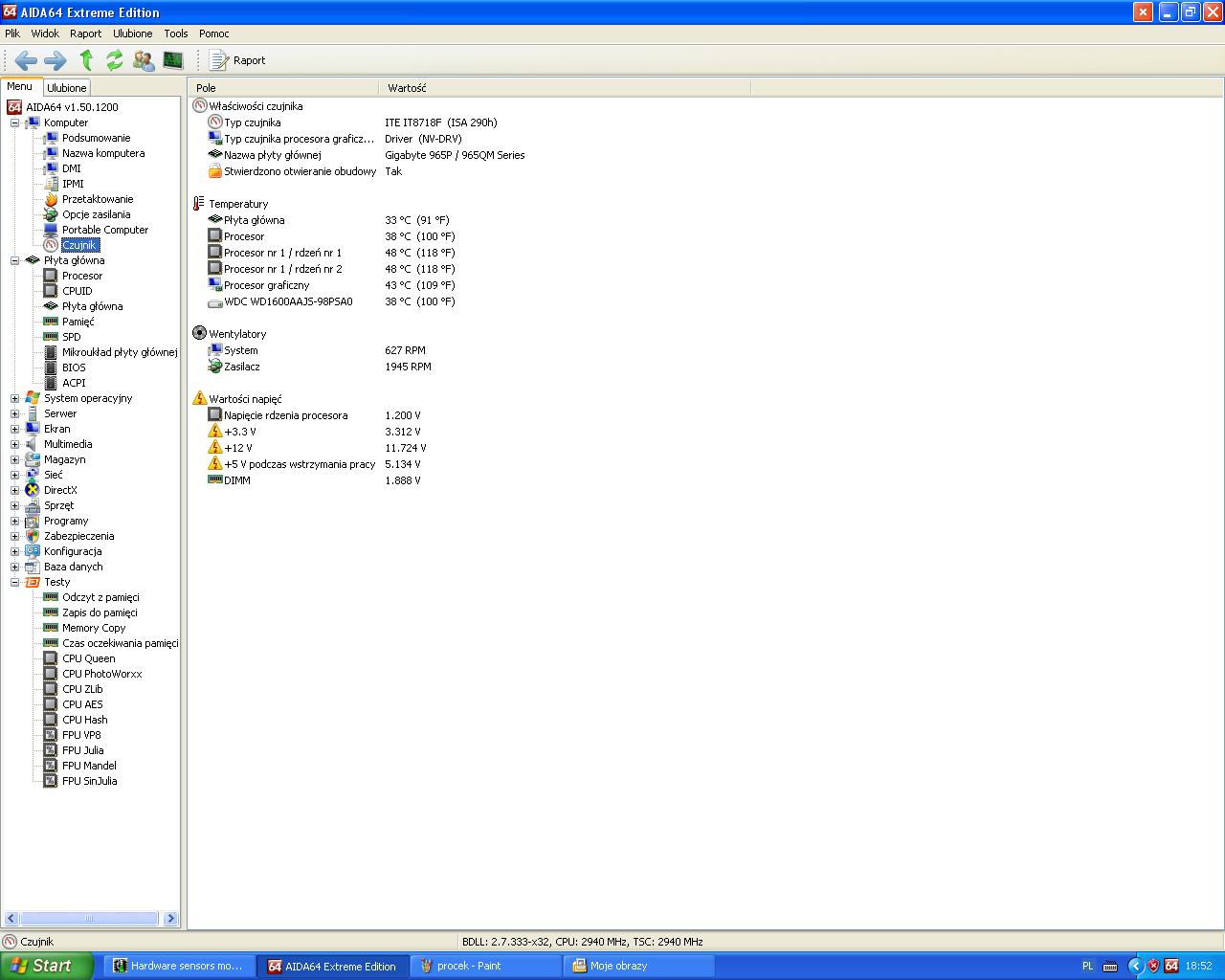Click the Pole column header

tap(283, 88)
